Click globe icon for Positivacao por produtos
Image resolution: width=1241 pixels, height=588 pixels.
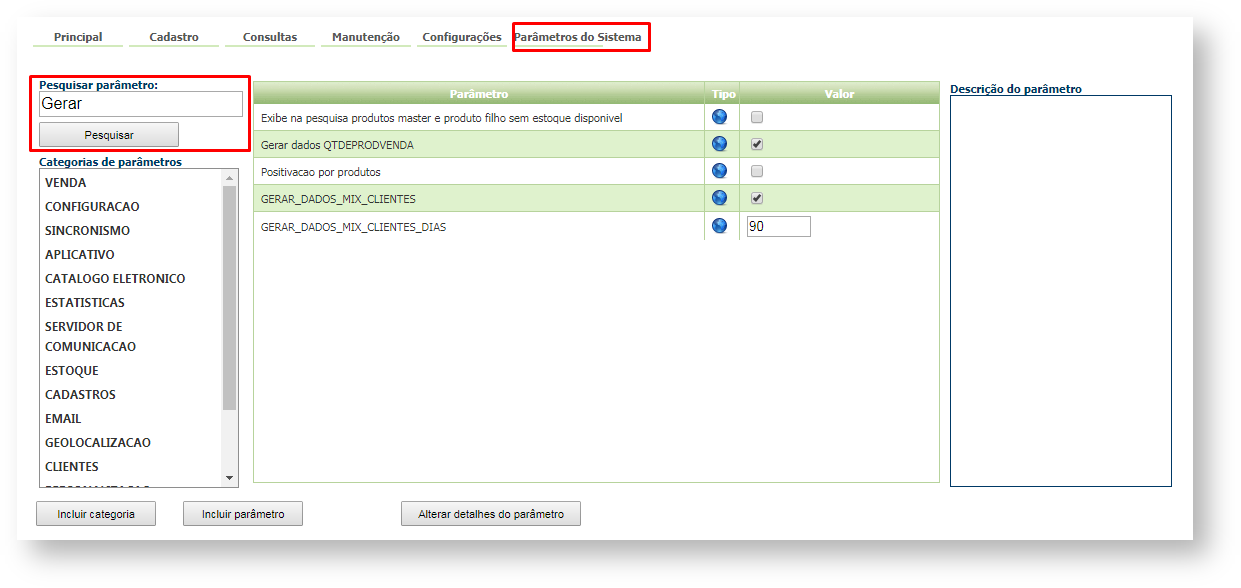pyautogui.click(x=719, y=171)
